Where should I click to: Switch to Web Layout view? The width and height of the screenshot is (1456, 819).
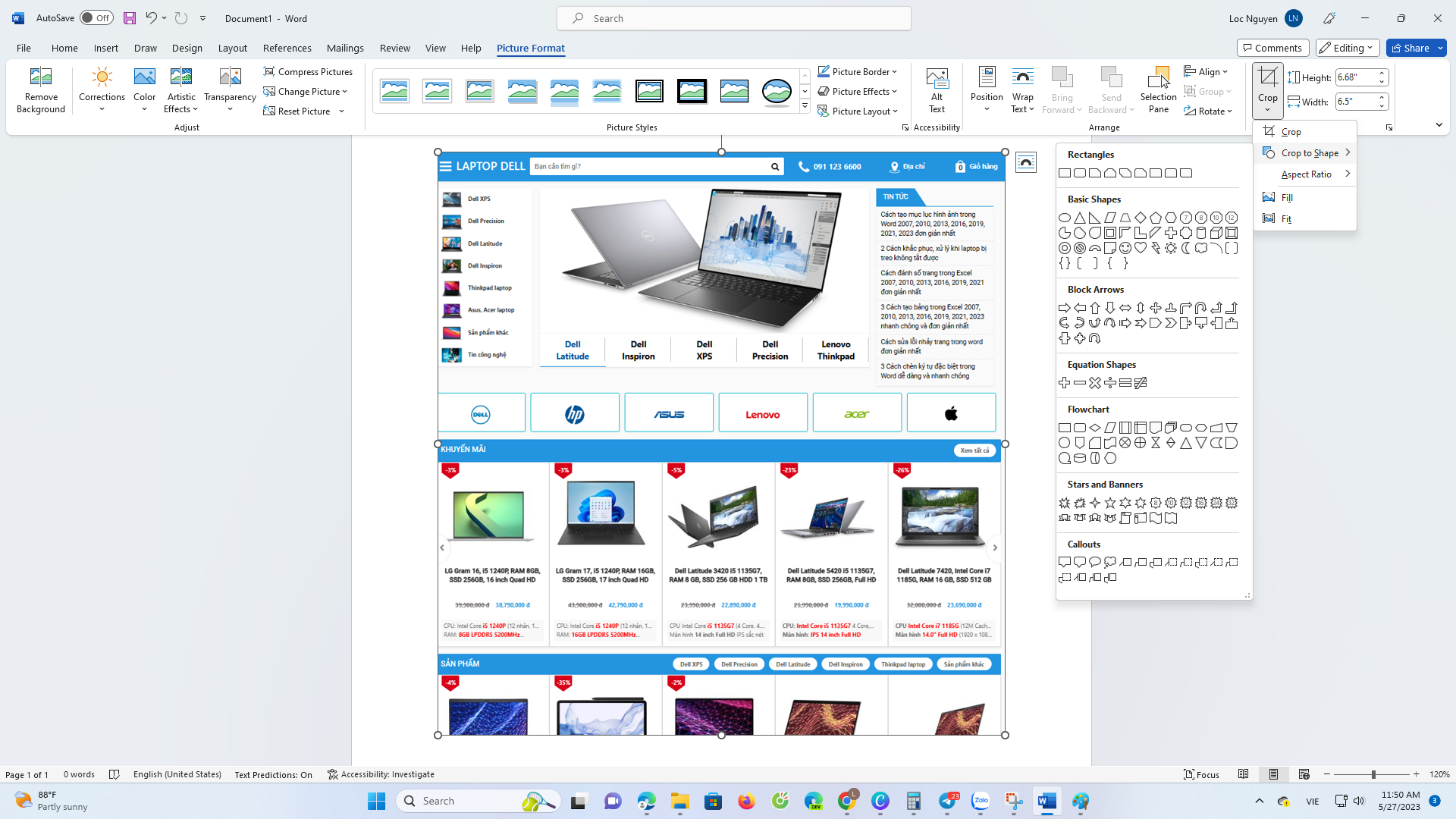coord(1304,774)
